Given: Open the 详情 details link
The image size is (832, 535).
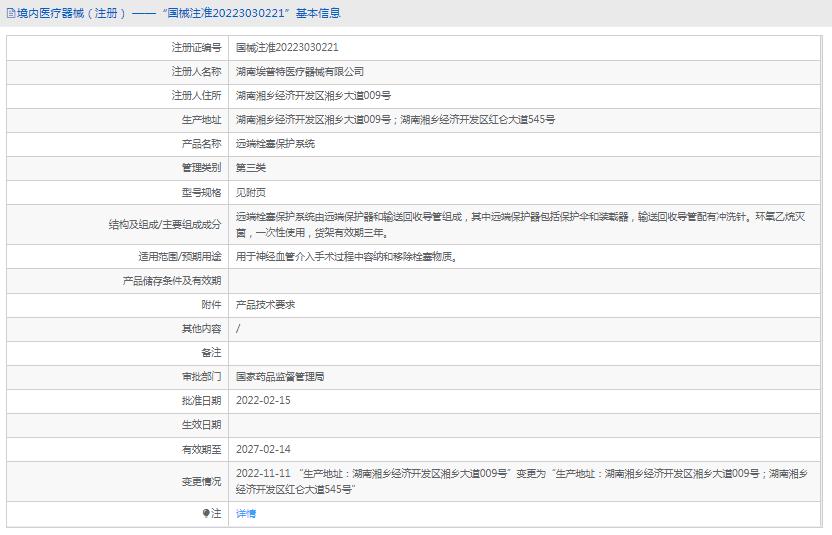Looking at the screenshot, I should [x=246, y=514].
